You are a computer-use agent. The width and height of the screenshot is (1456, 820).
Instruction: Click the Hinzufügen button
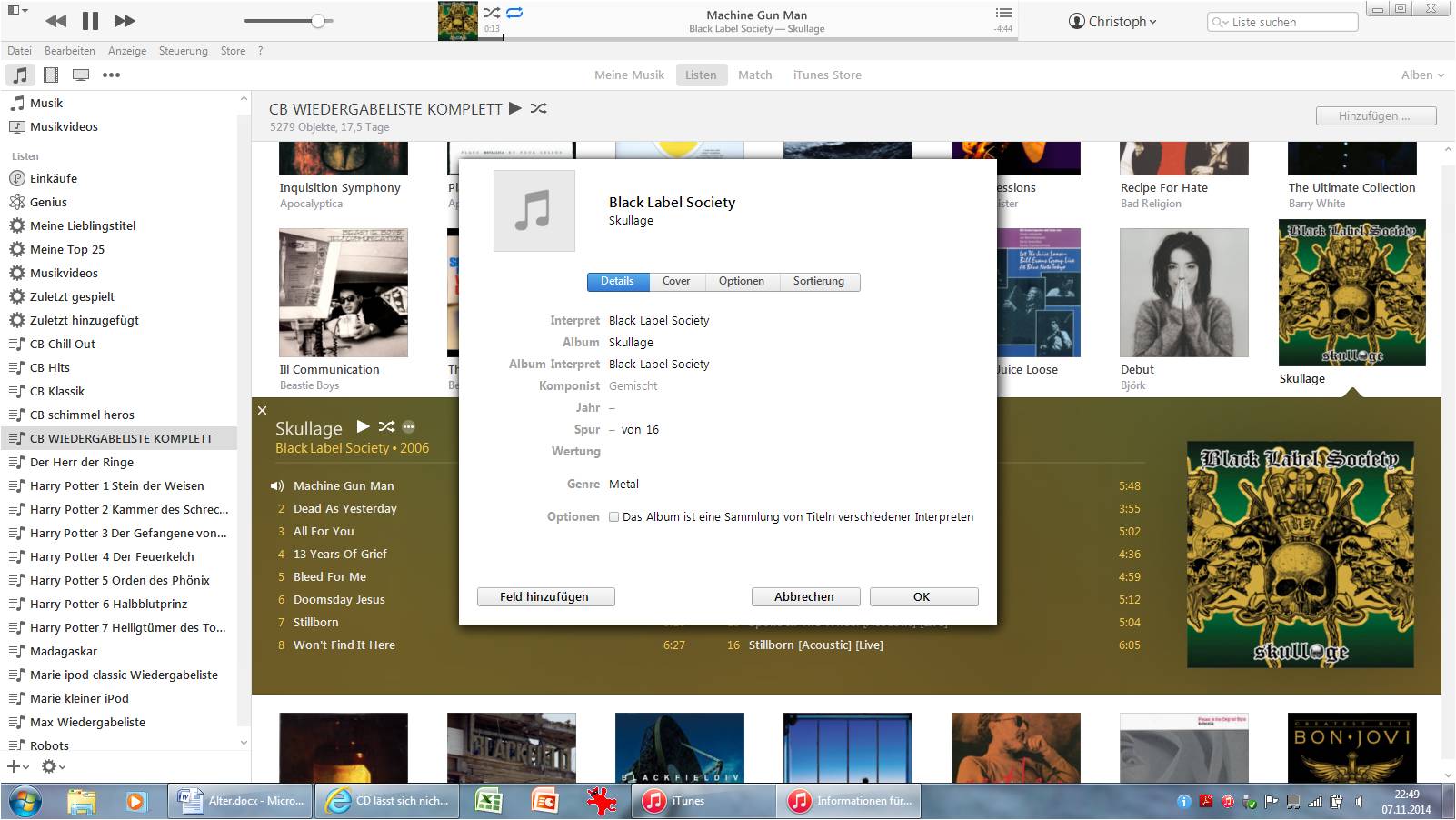[x=1376, y=116]
